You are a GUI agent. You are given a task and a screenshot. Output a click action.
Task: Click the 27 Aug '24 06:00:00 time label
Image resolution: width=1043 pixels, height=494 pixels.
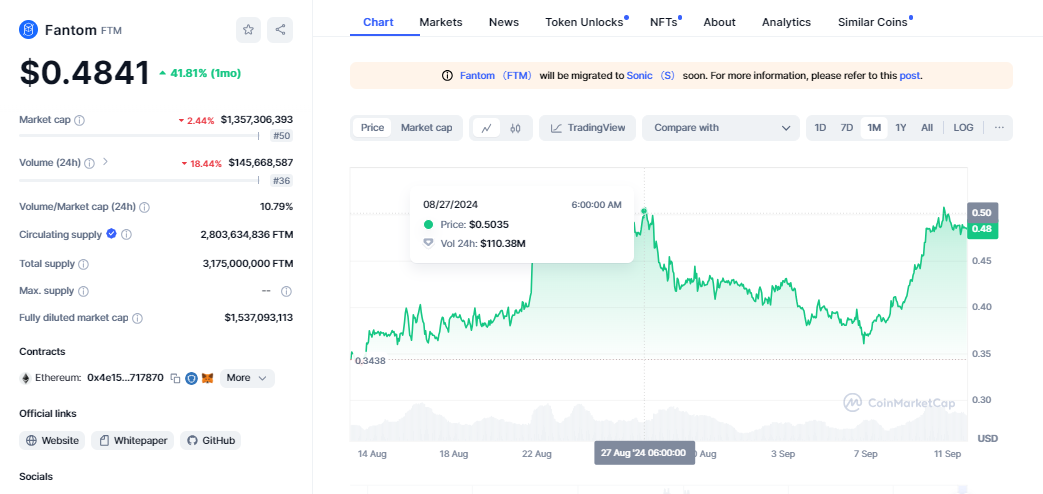tap(644, 453)
